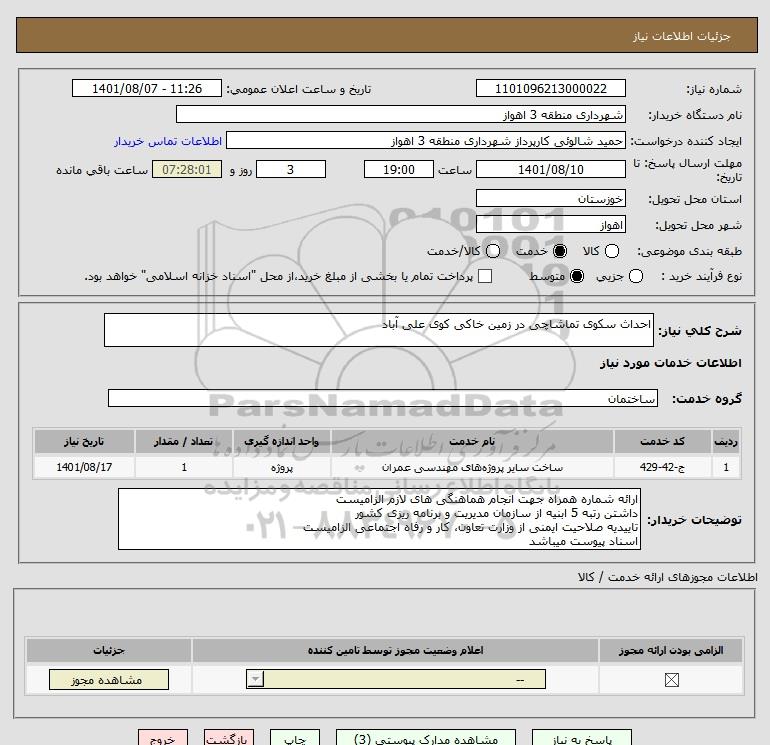This screenshot has height=745, width=770.
Task: Click the ساخت سایر پروژه‌های مهندسی عمران cell
Action: point(472,467)
